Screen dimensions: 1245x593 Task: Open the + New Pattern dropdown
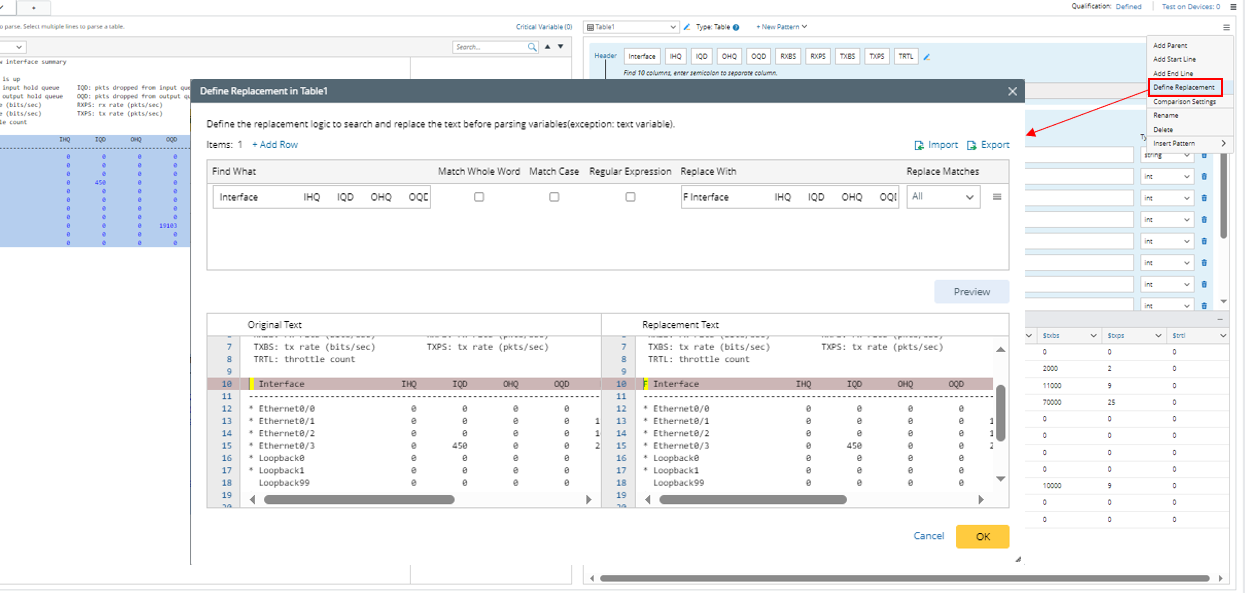(781, 27)
